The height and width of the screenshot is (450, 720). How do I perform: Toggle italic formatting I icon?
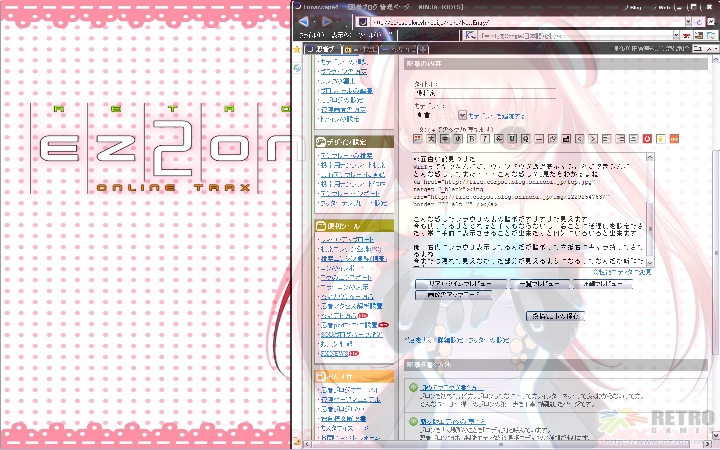(485, 138)
